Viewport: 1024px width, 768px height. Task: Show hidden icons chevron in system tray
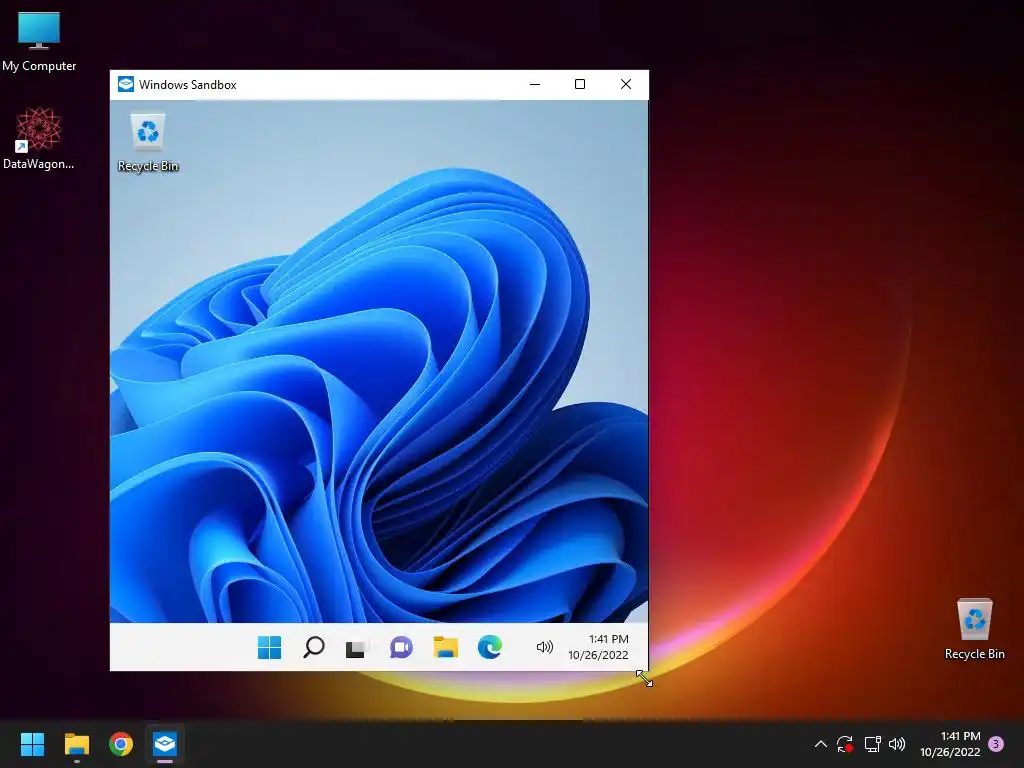click(821, 744)
